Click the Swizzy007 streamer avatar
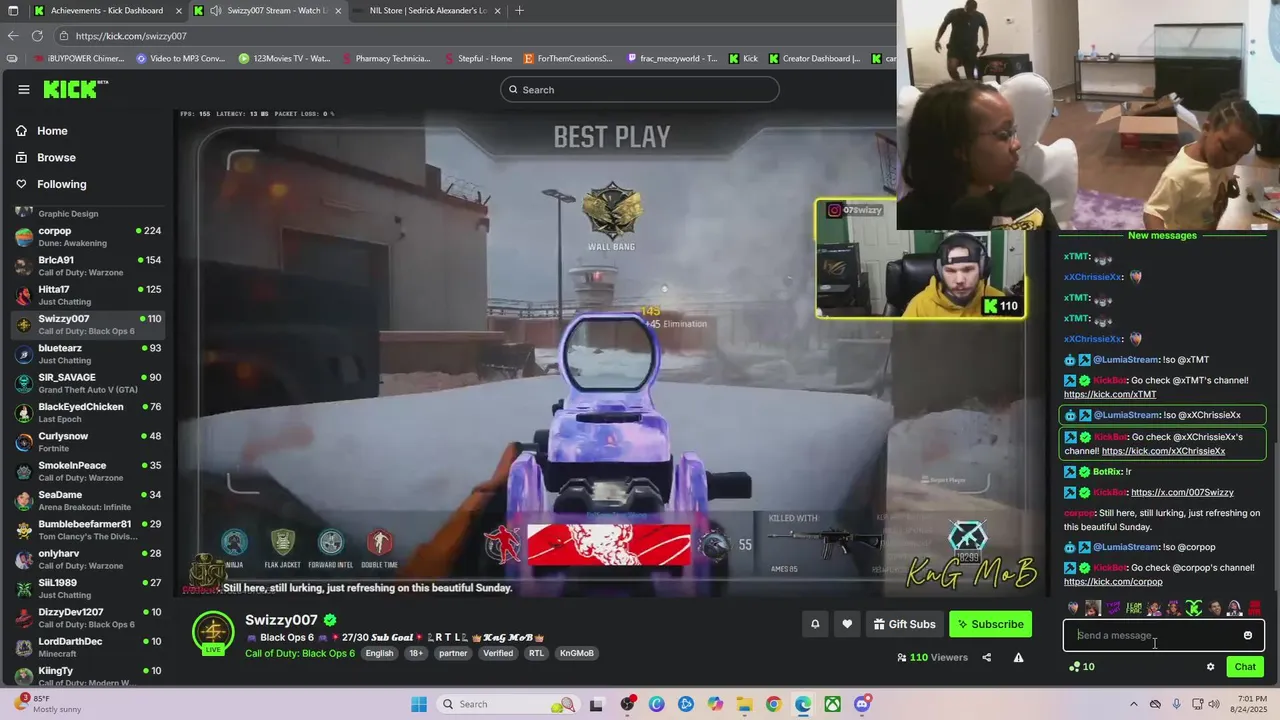Viewport: 1280px width, 720px height. coord(213,632)
